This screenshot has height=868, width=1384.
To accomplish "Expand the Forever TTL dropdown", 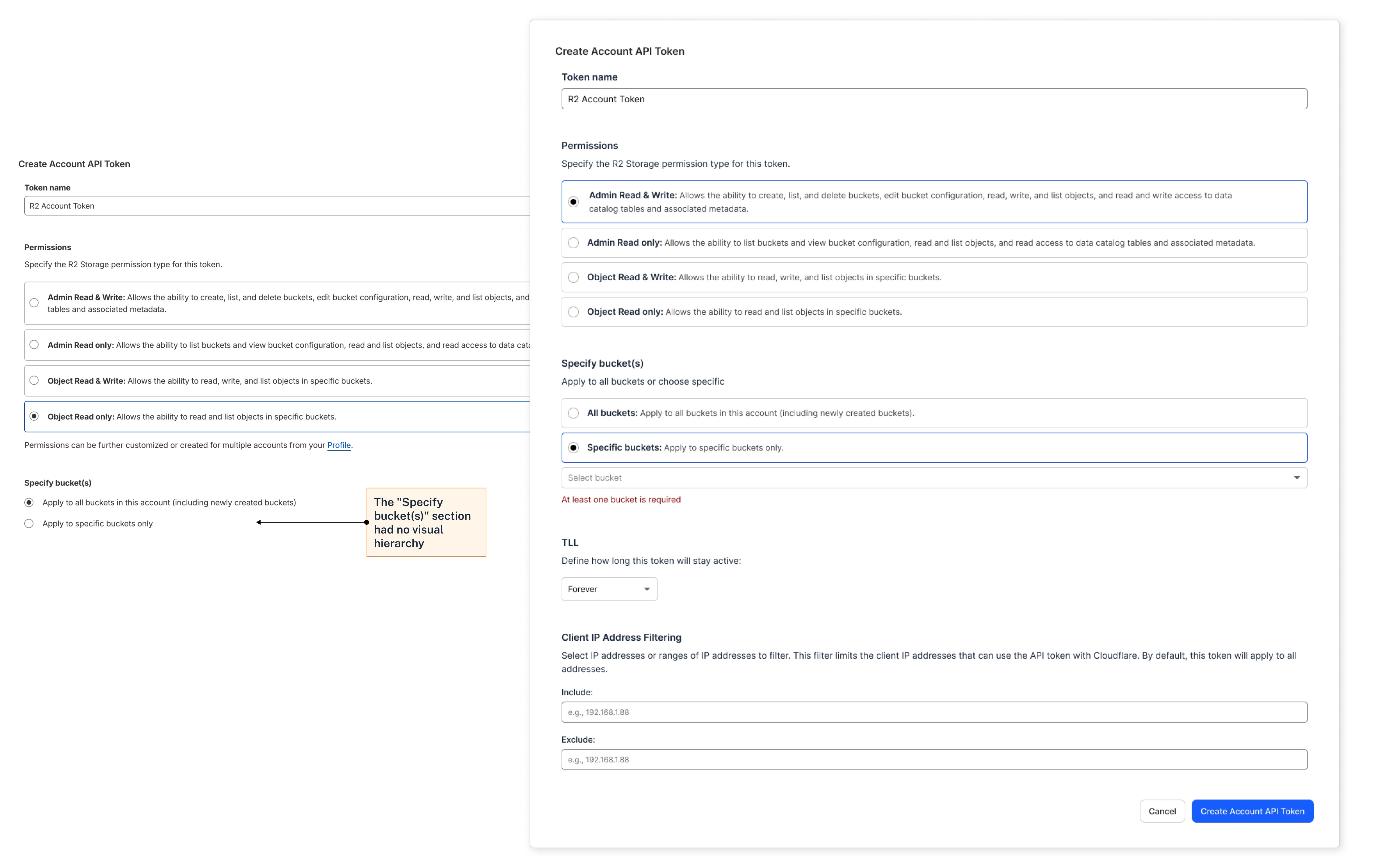I will pos(608,589).
